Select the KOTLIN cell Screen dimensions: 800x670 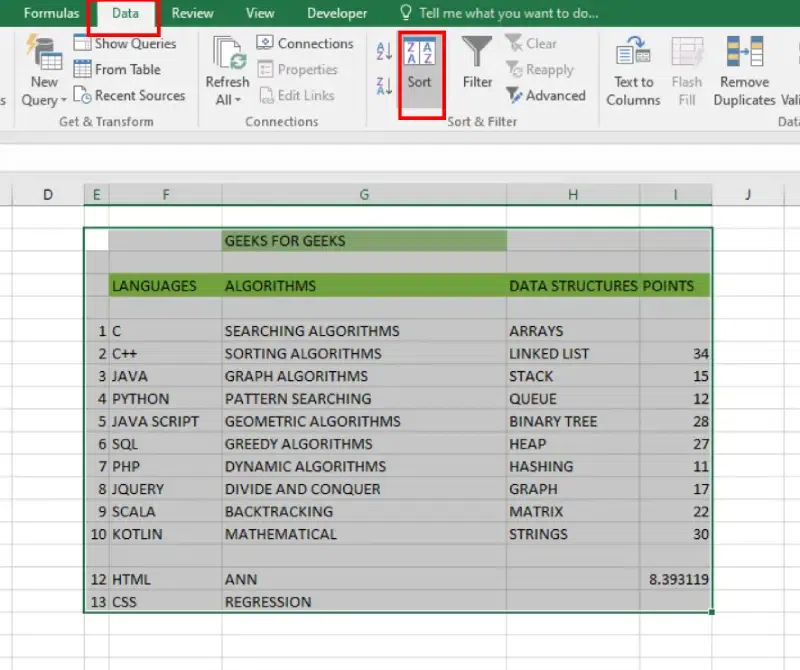165,534
